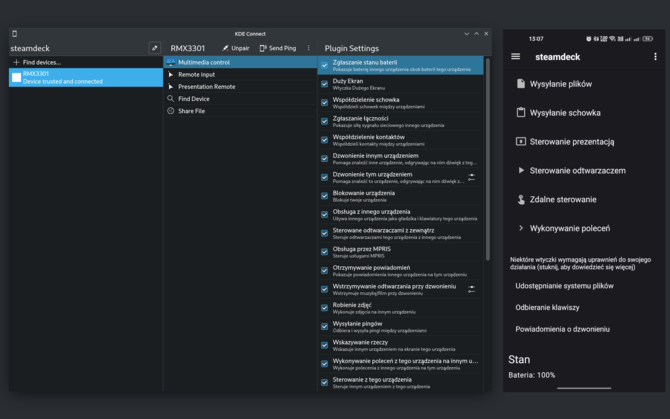Open Presentation Remote

point(241,87)
